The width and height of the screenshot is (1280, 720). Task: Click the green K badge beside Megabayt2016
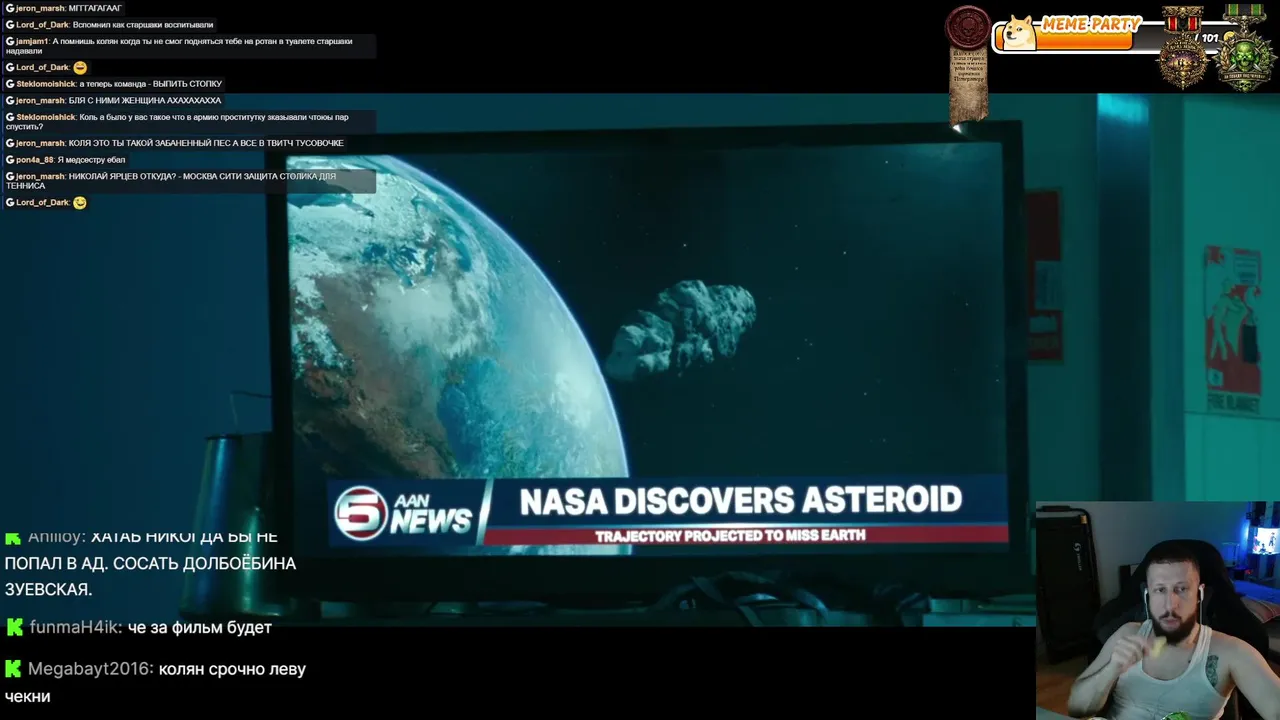[14, 668]
